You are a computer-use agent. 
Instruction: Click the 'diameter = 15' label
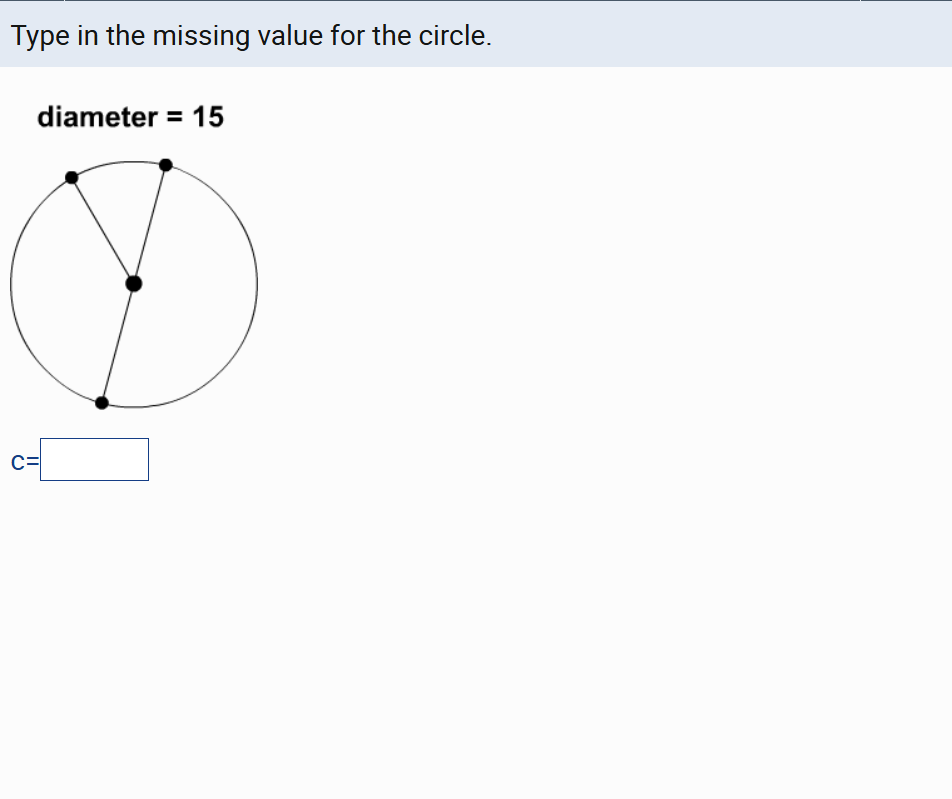click(x=131, y=117)
